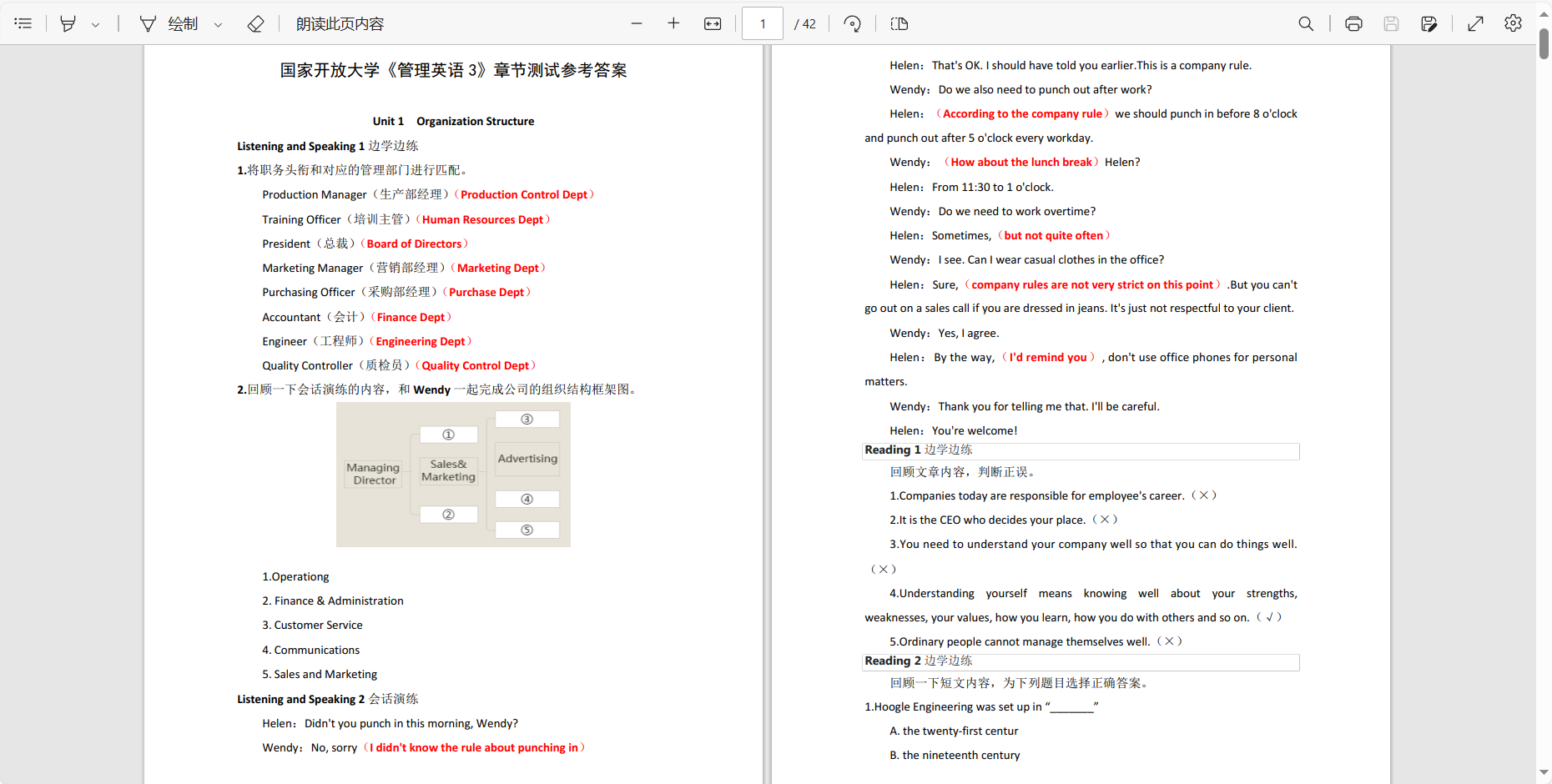Click the Advertising box in the chart
Viewport: 1552px width, 784px height.
tap(527, 459)
